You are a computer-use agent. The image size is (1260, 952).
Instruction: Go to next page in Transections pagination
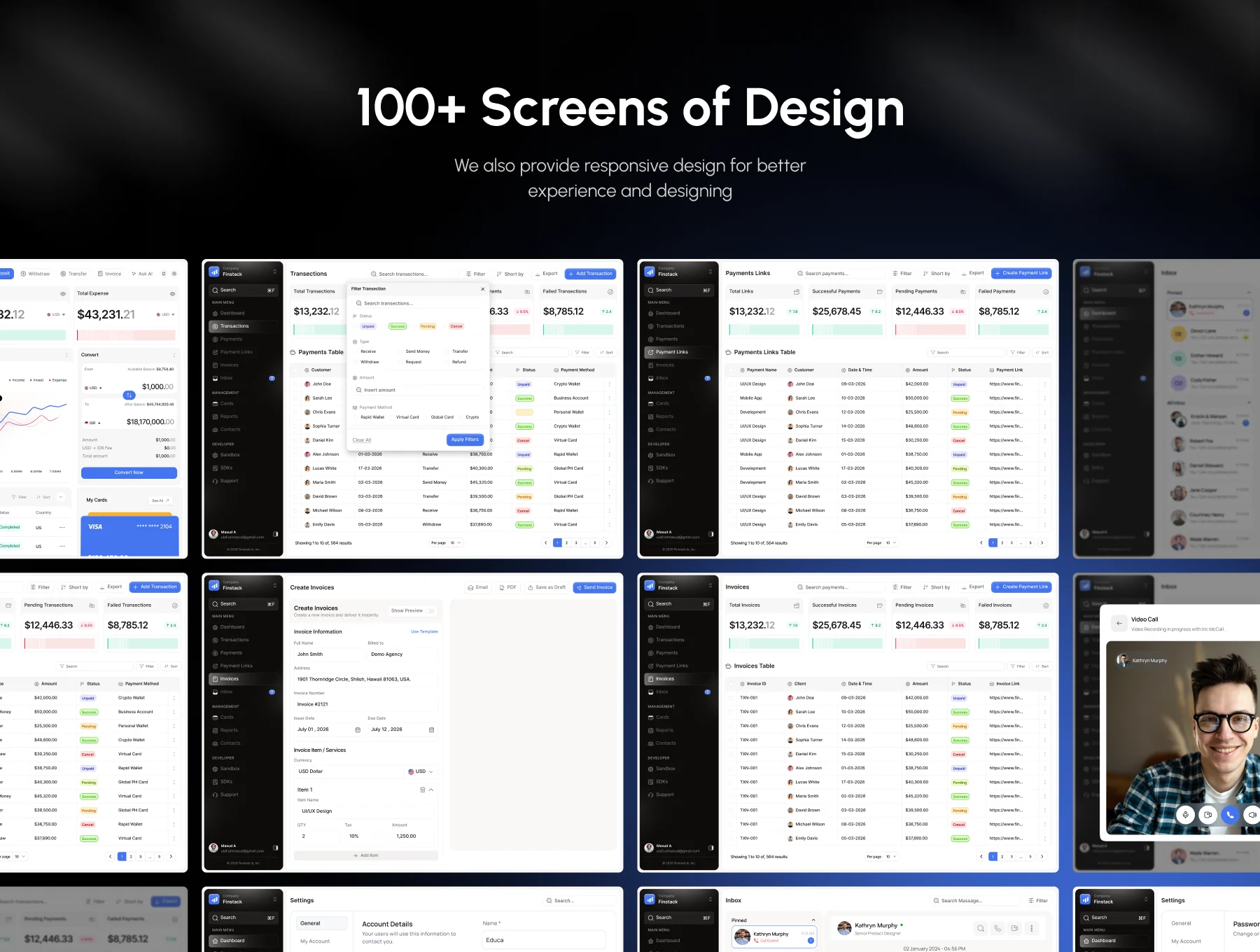coord(606,542)
